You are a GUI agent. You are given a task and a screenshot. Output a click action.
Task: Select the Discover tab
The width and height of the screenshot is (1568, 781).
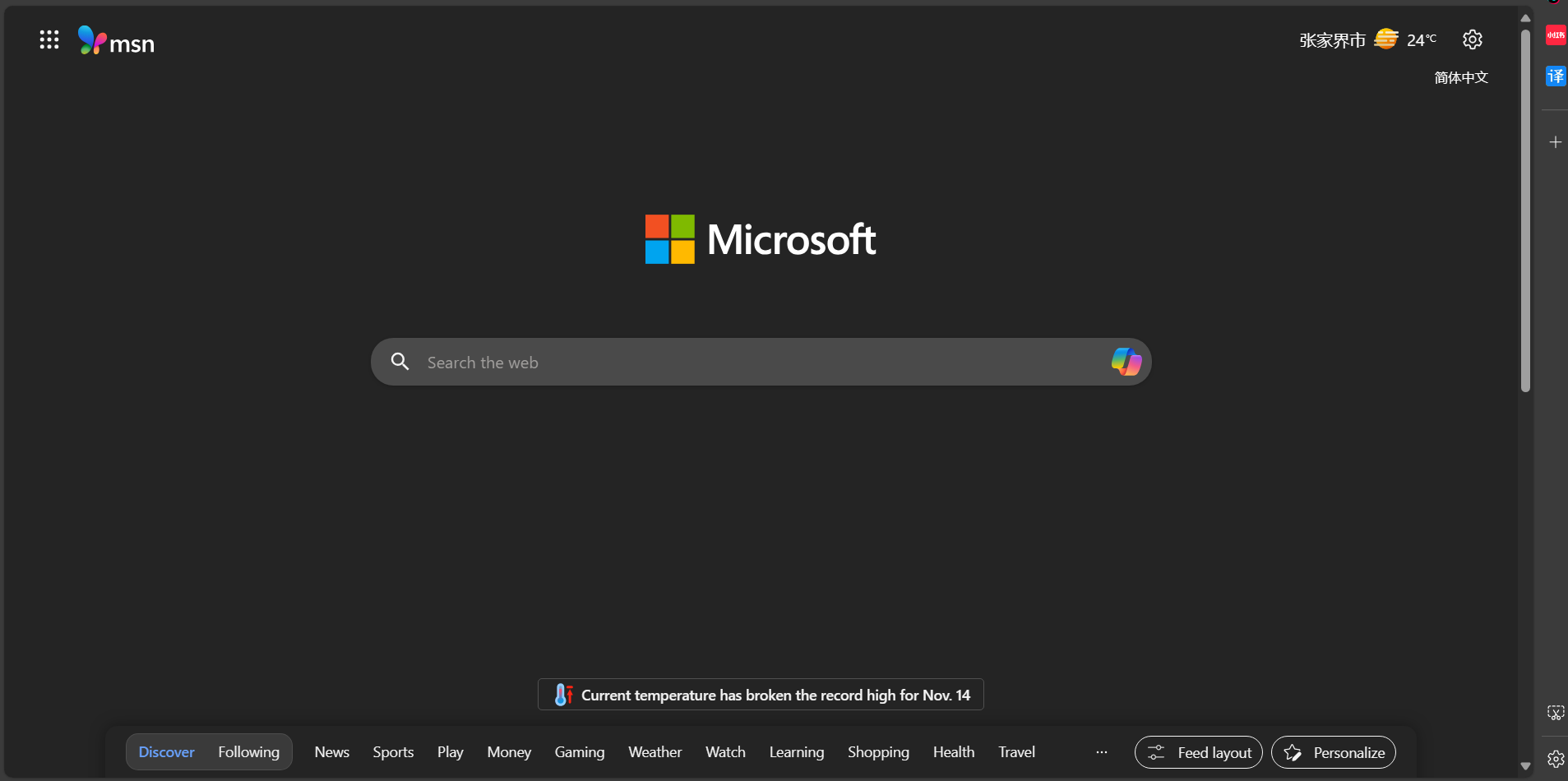(167, 752)
